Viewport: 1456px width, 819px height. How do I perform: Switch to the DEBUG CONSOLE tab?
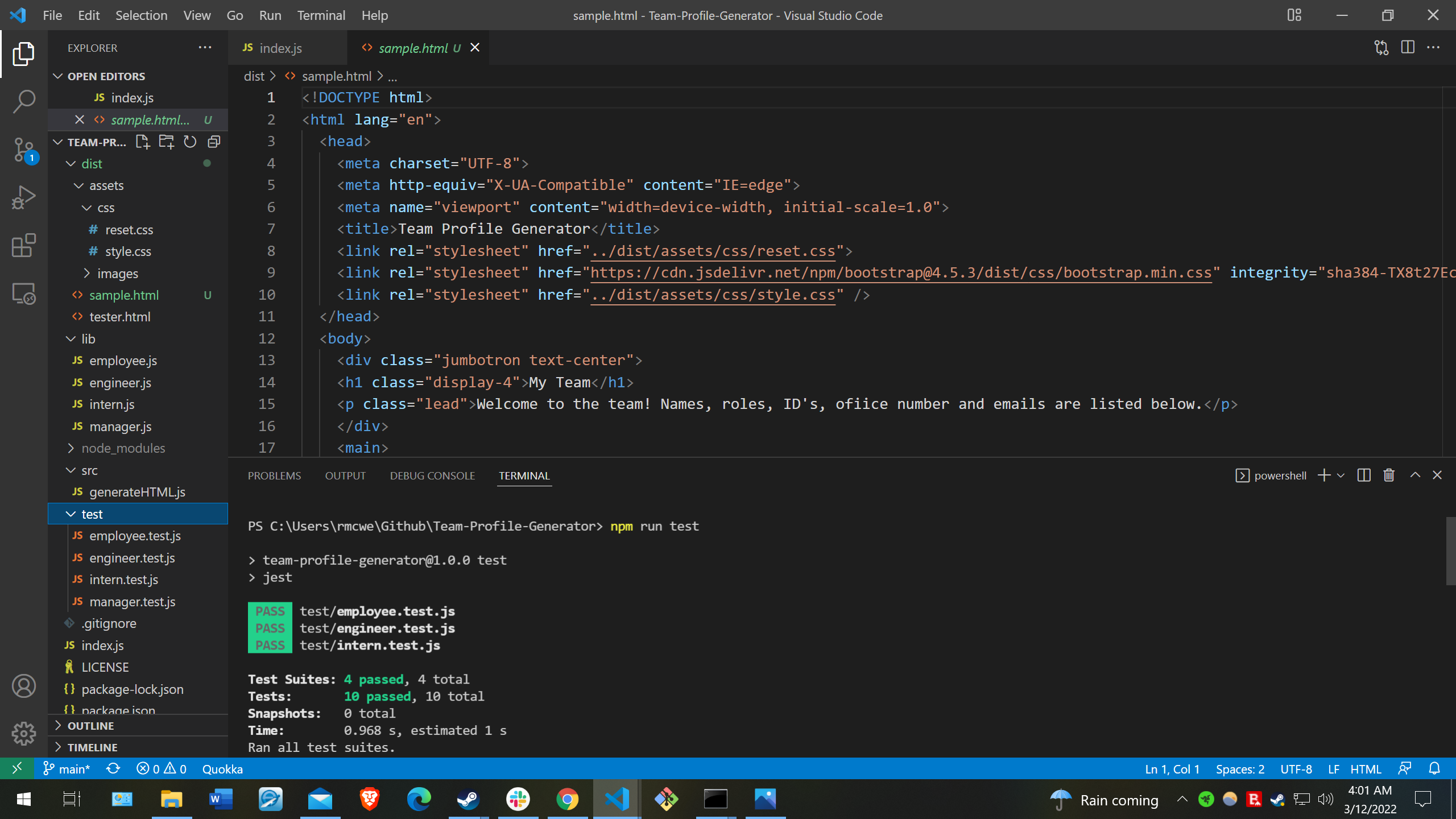[x=432, y=475]
